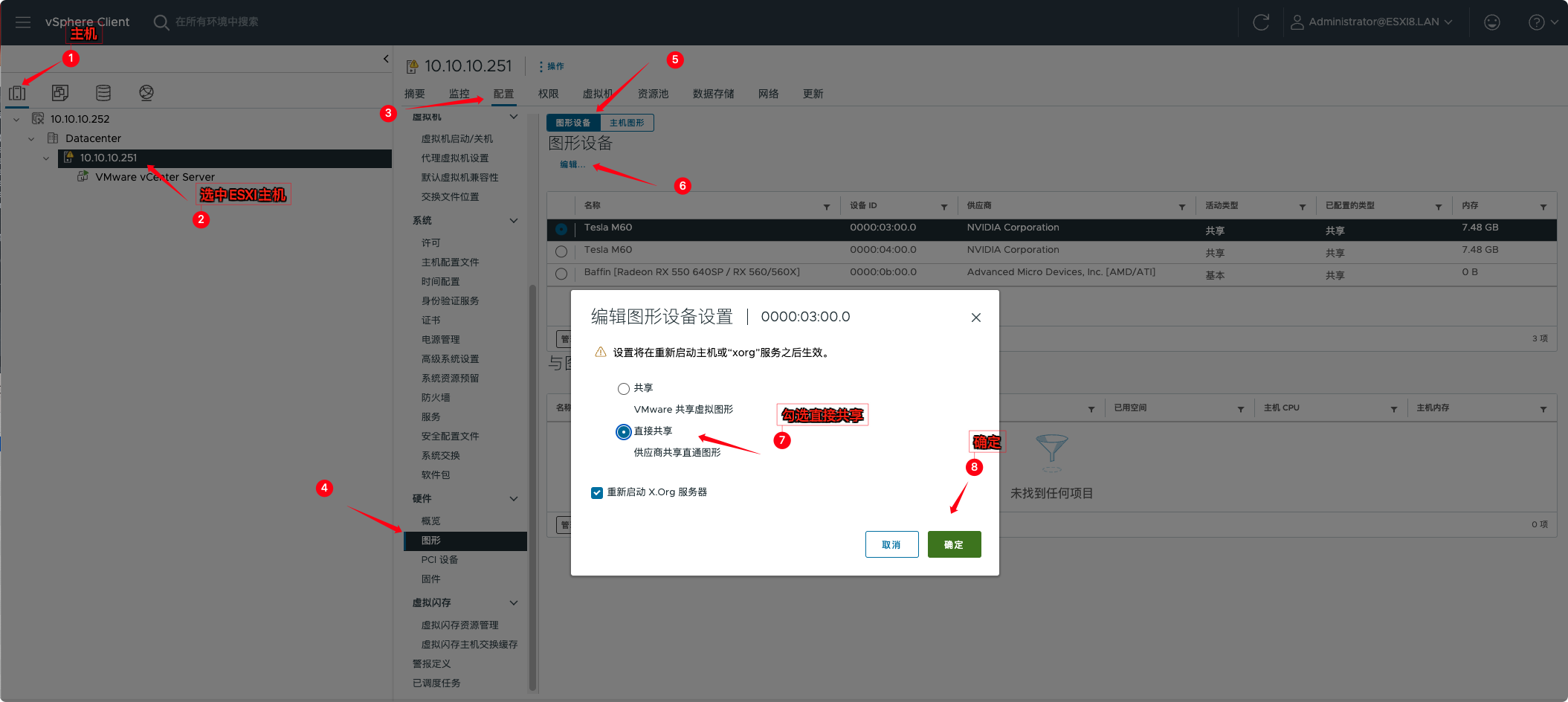Viewport: 1568px width, 702px height.
Task: Collapse the 10.10.10.252 vCenter tree node
Action: tap(16, 119)
